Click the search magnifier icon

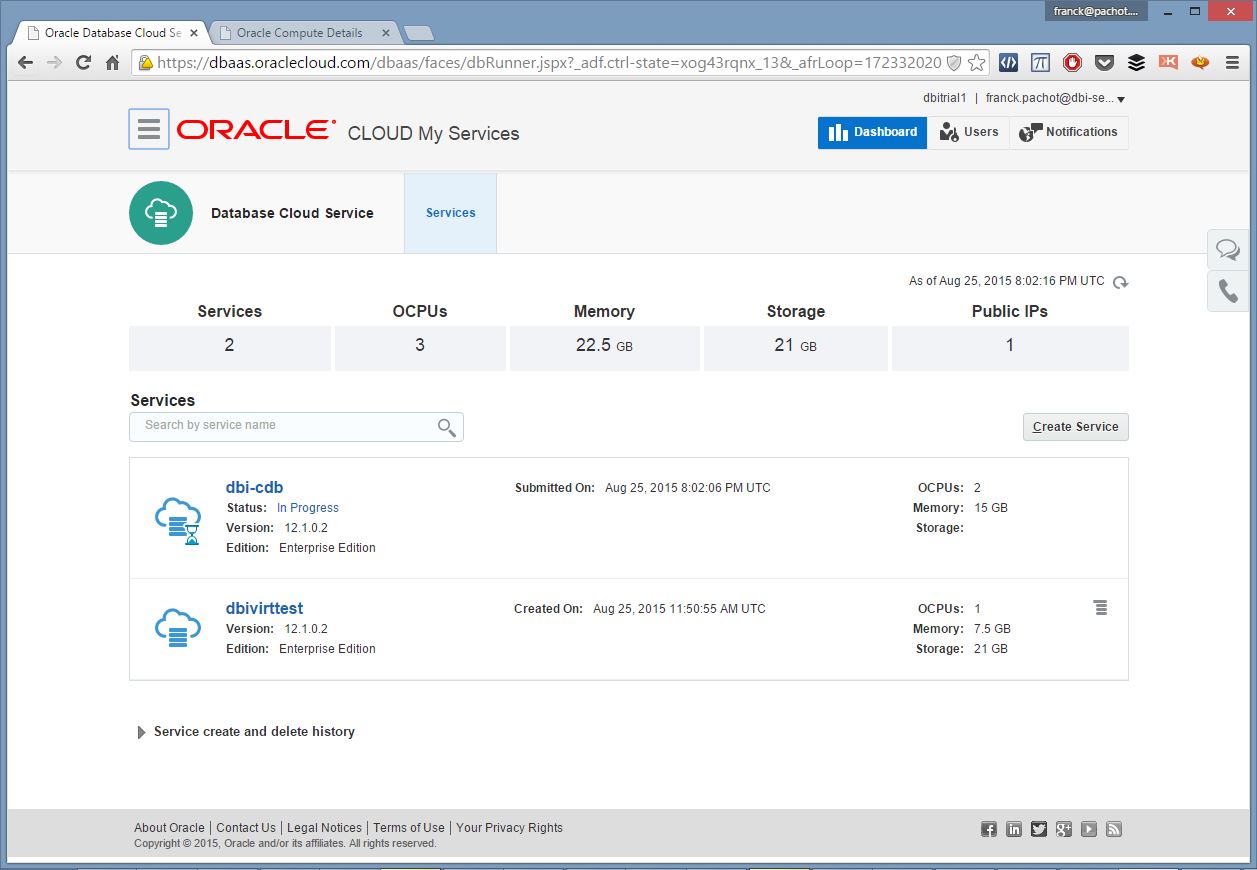coord(447,427)
